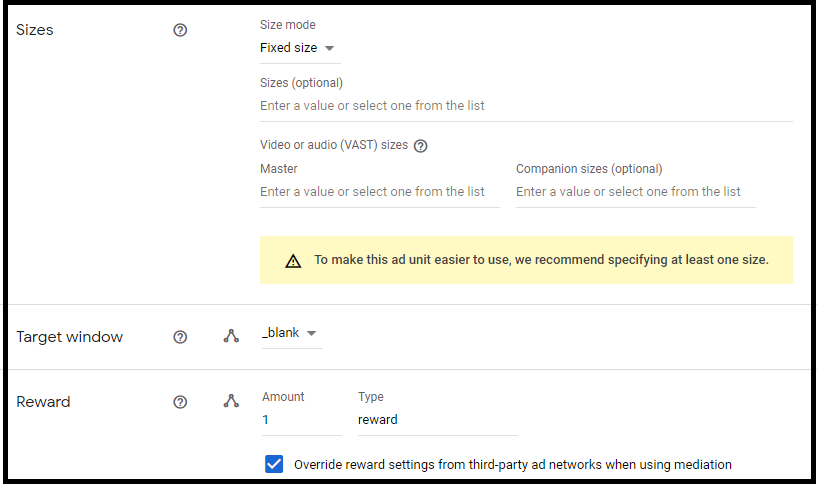Click the Reward inheritance icon
Viewport: 817px width, 485px height.
point(231,401)
